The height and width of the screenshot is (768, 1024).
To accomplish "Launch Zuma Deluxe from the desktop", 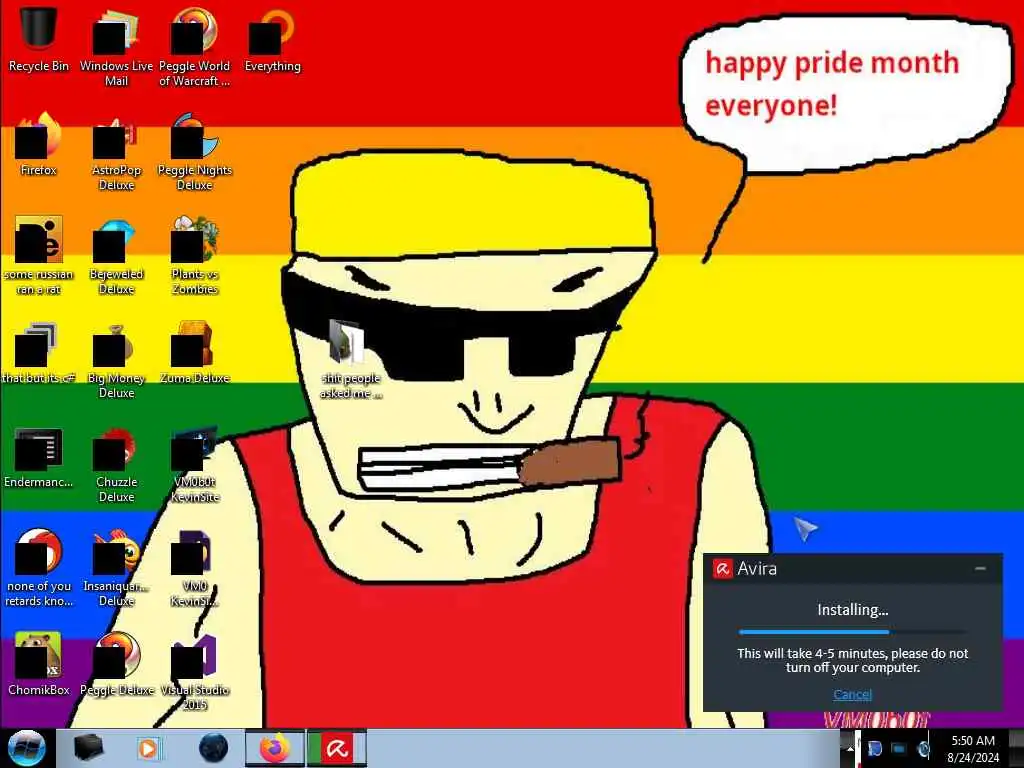I will tap(195, 351).
